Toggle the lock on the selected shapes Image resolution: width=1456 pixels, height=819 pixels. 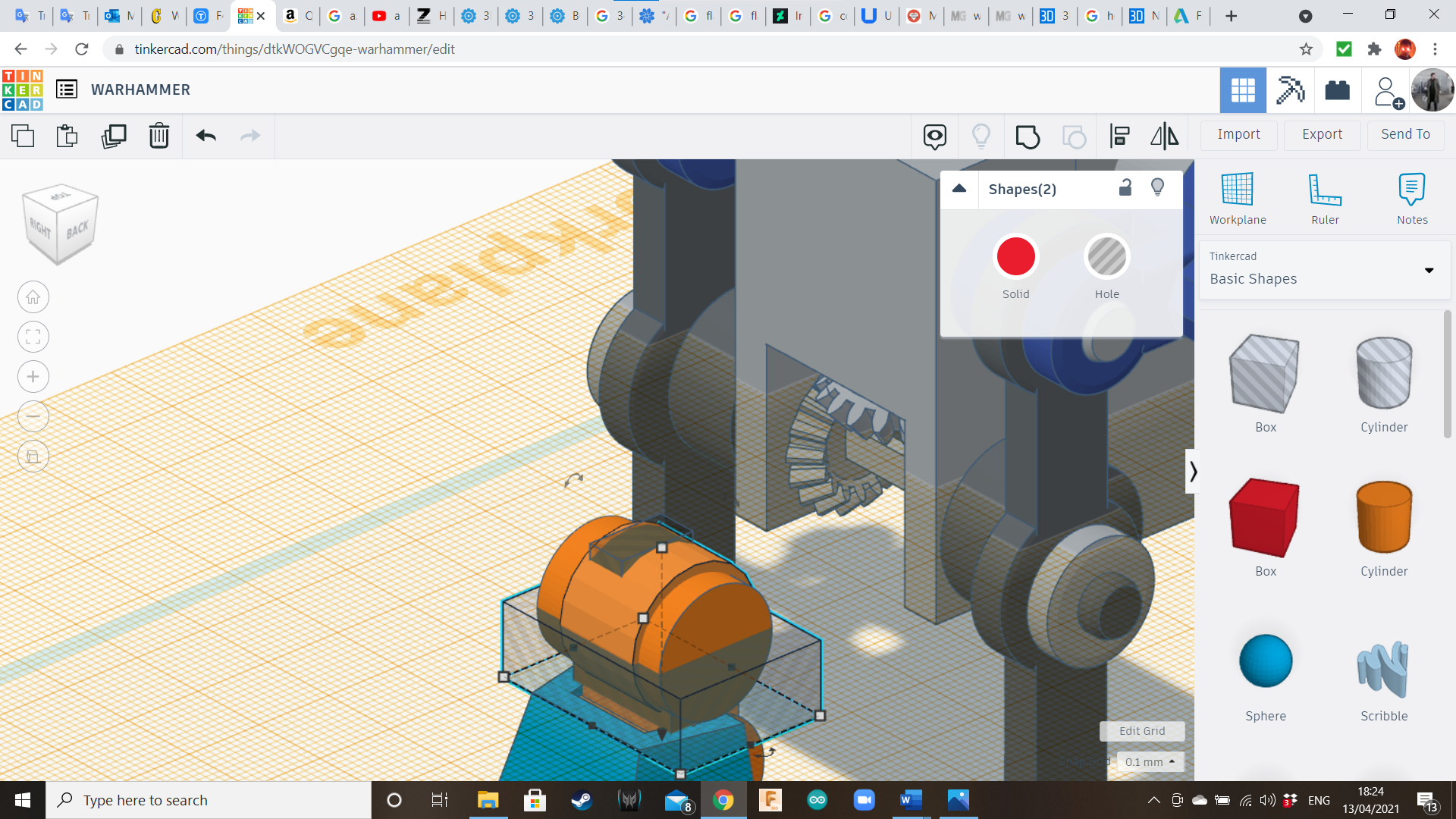pos(1125,188)
